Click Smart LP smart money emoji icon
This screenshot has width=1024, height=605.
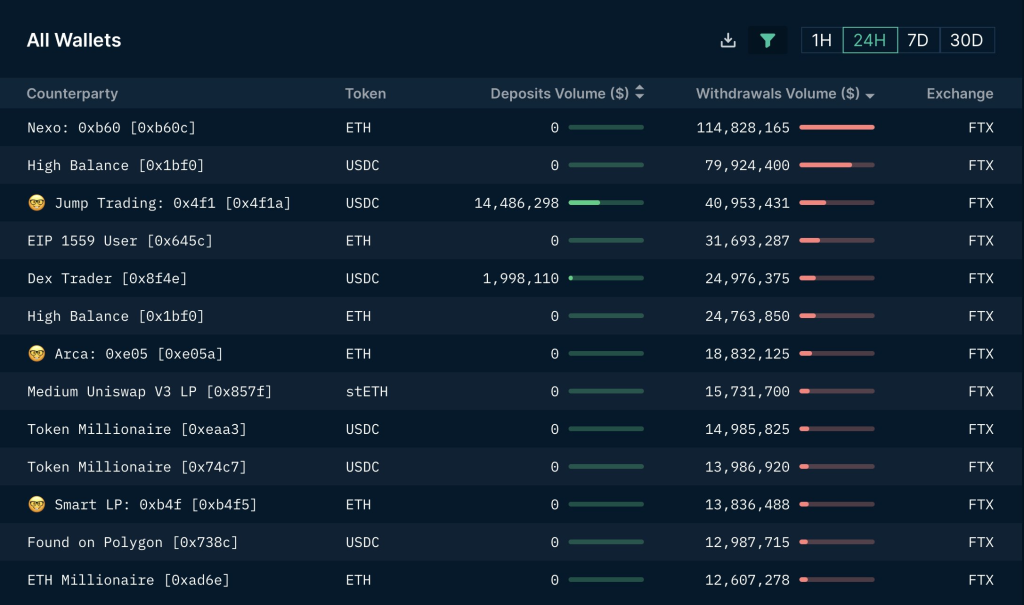pos(37,504)
